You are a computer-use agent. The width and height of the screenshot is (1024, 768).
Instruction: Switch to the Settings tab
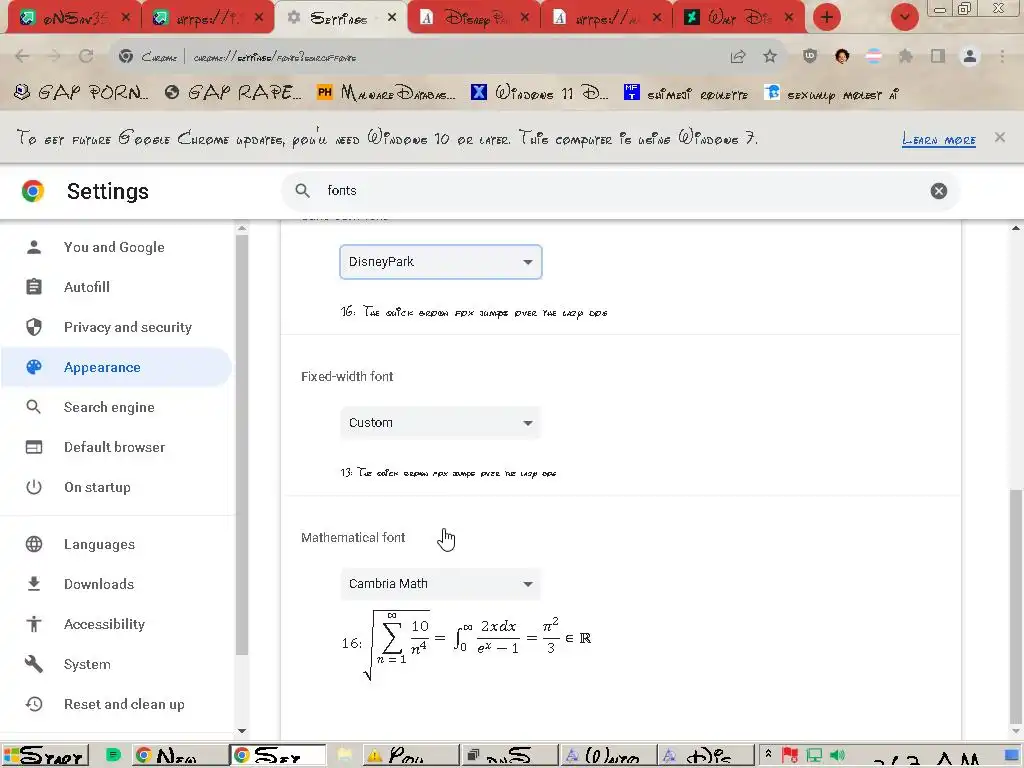[340, 18]
